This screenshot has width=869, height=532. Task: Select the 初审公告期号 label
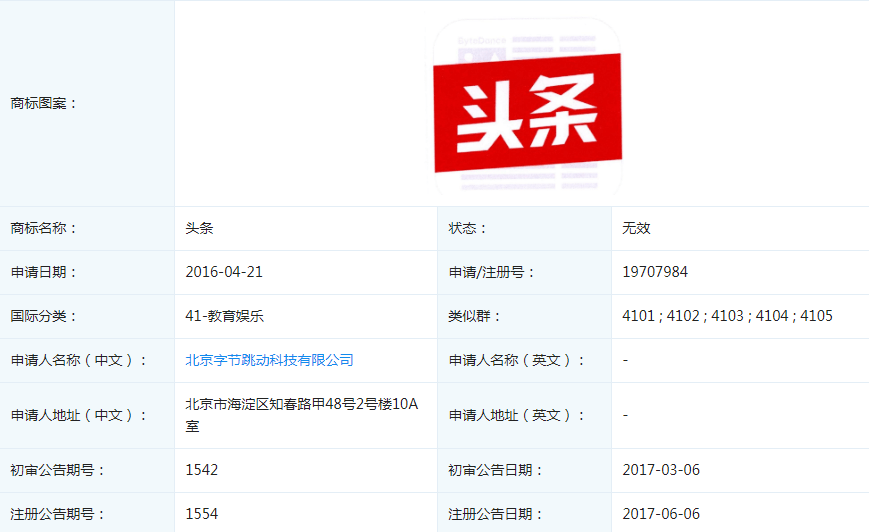(x=58, y=470)
